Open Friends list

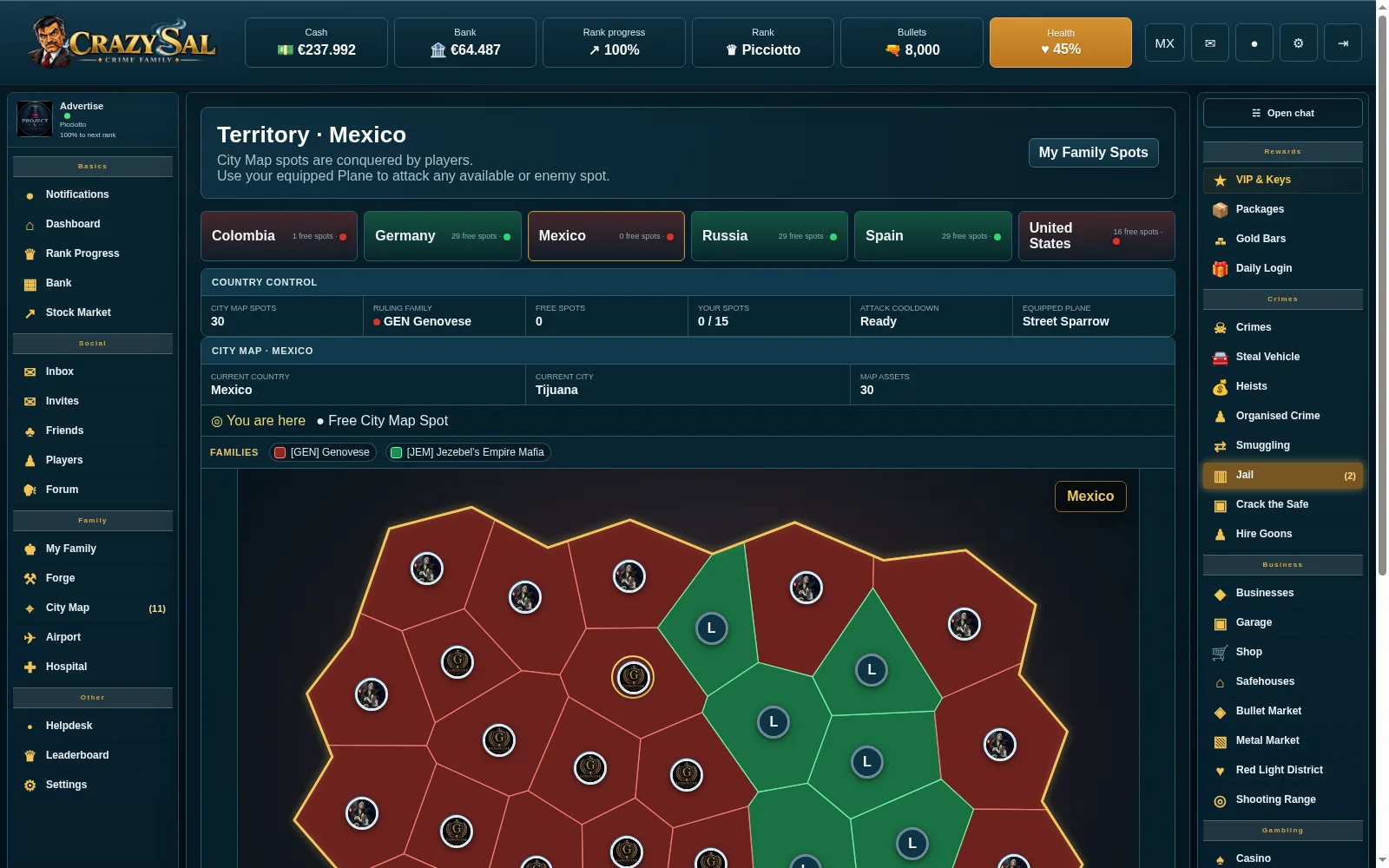coord(93,431)
